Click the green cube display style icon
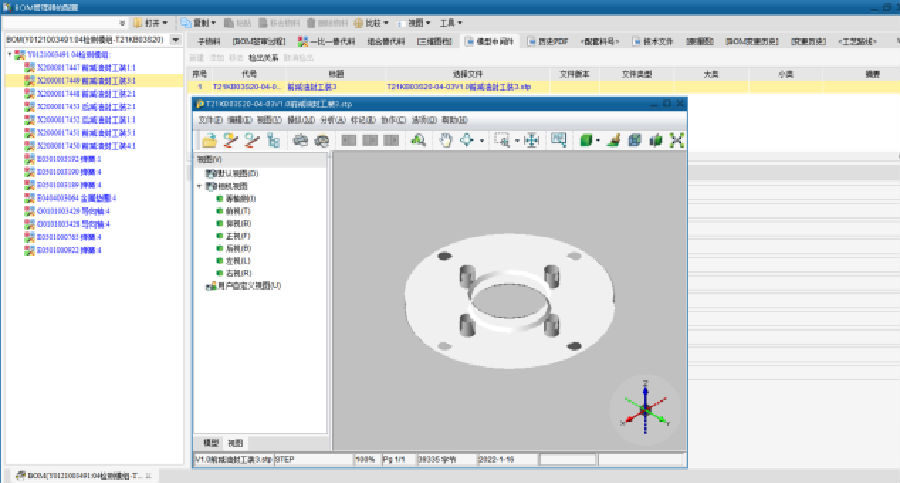 click(586, 140)
